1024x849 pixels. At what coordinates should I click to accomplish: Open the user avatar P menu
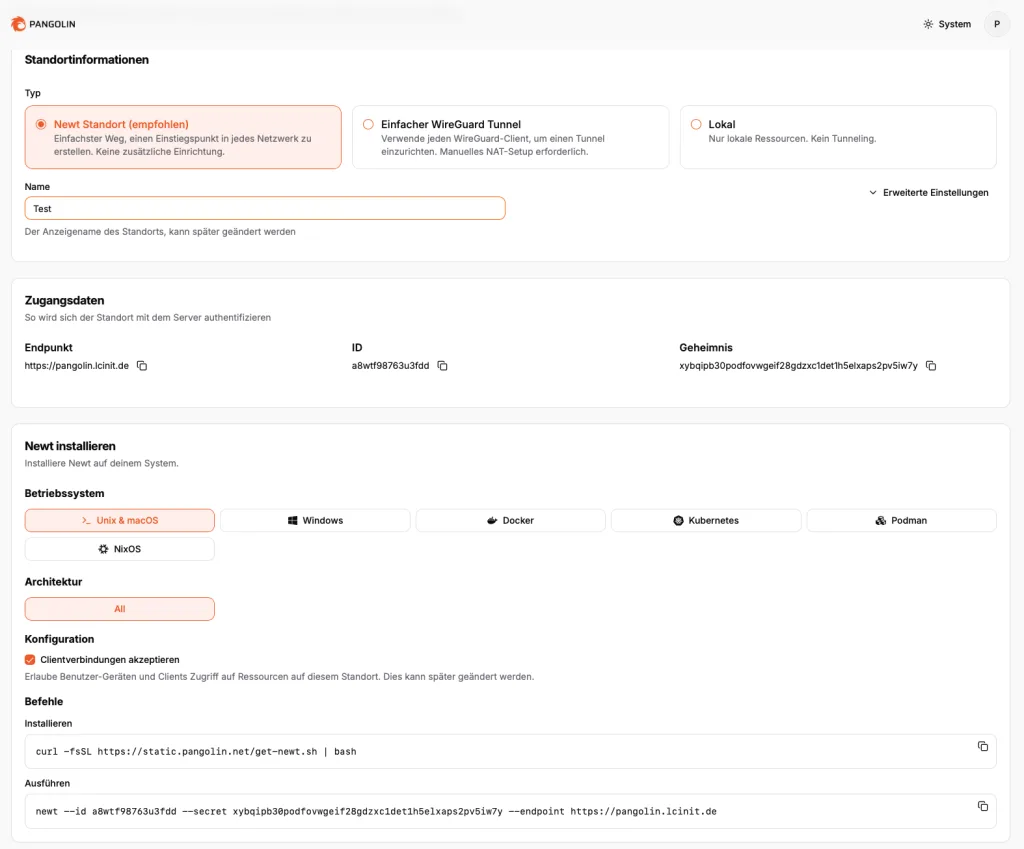(996, 24)
